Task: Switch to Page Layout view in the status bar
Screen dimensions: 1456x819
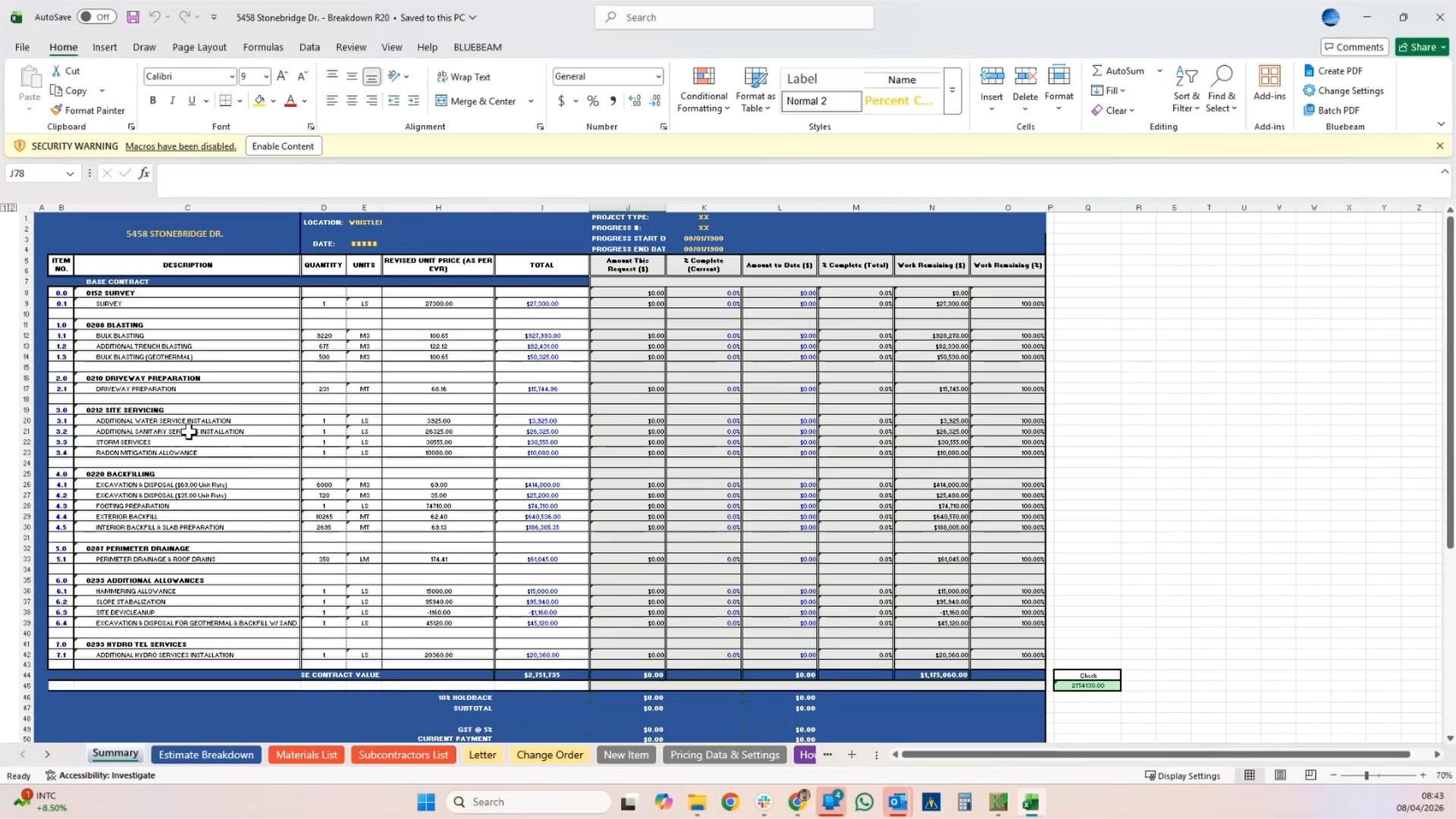Action: (1280, 775)
